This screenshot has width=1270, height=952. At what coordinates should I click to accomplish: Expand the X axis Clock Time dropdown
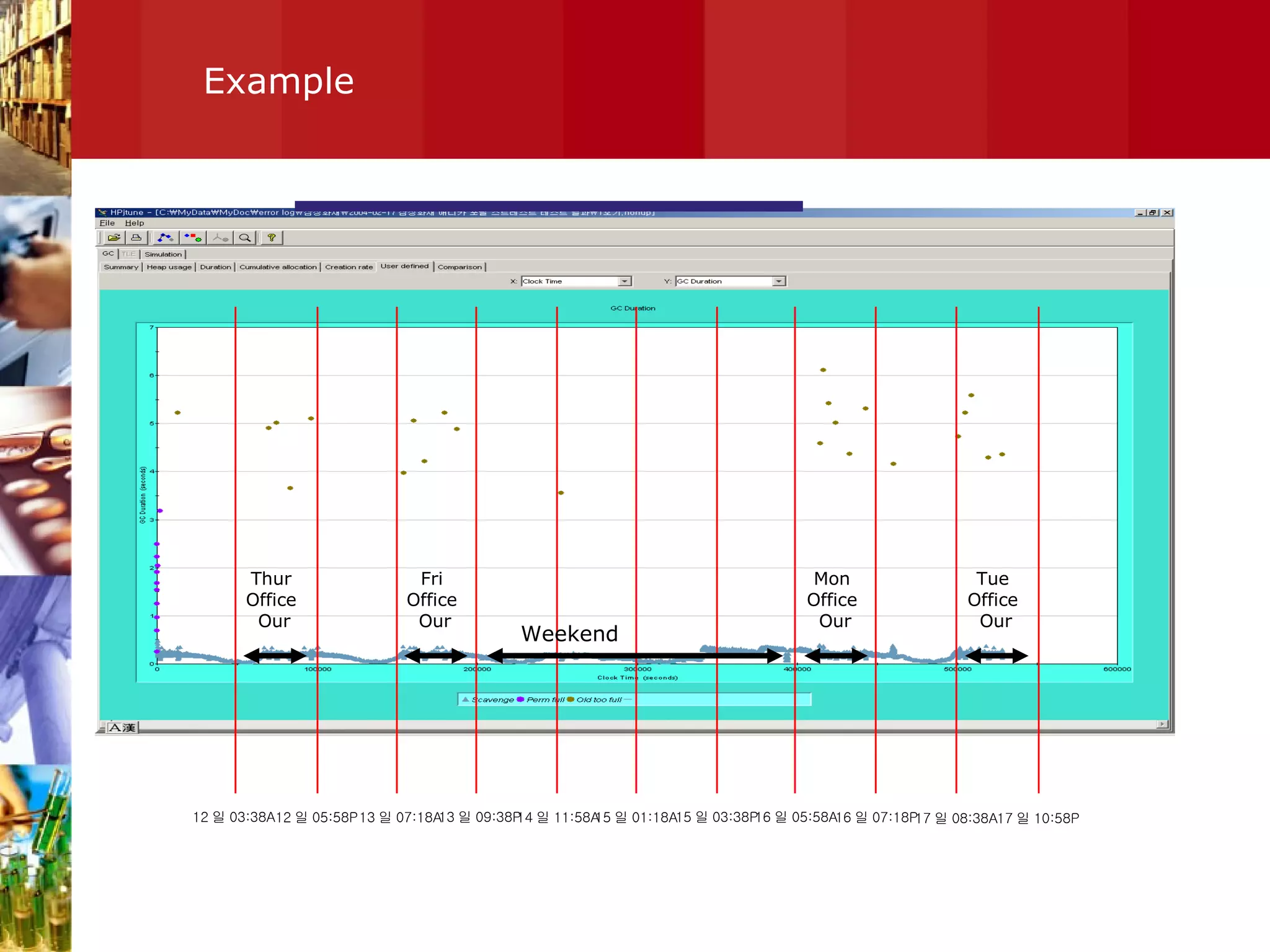click(x=625, y=281)
